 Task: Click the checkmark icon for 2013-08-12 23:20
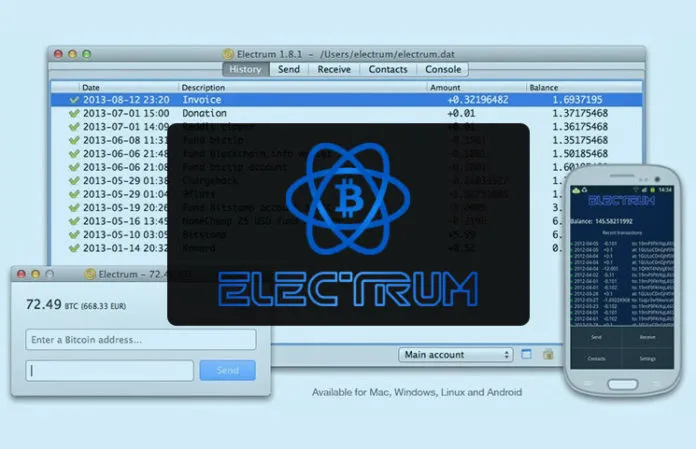coord(74,100)
